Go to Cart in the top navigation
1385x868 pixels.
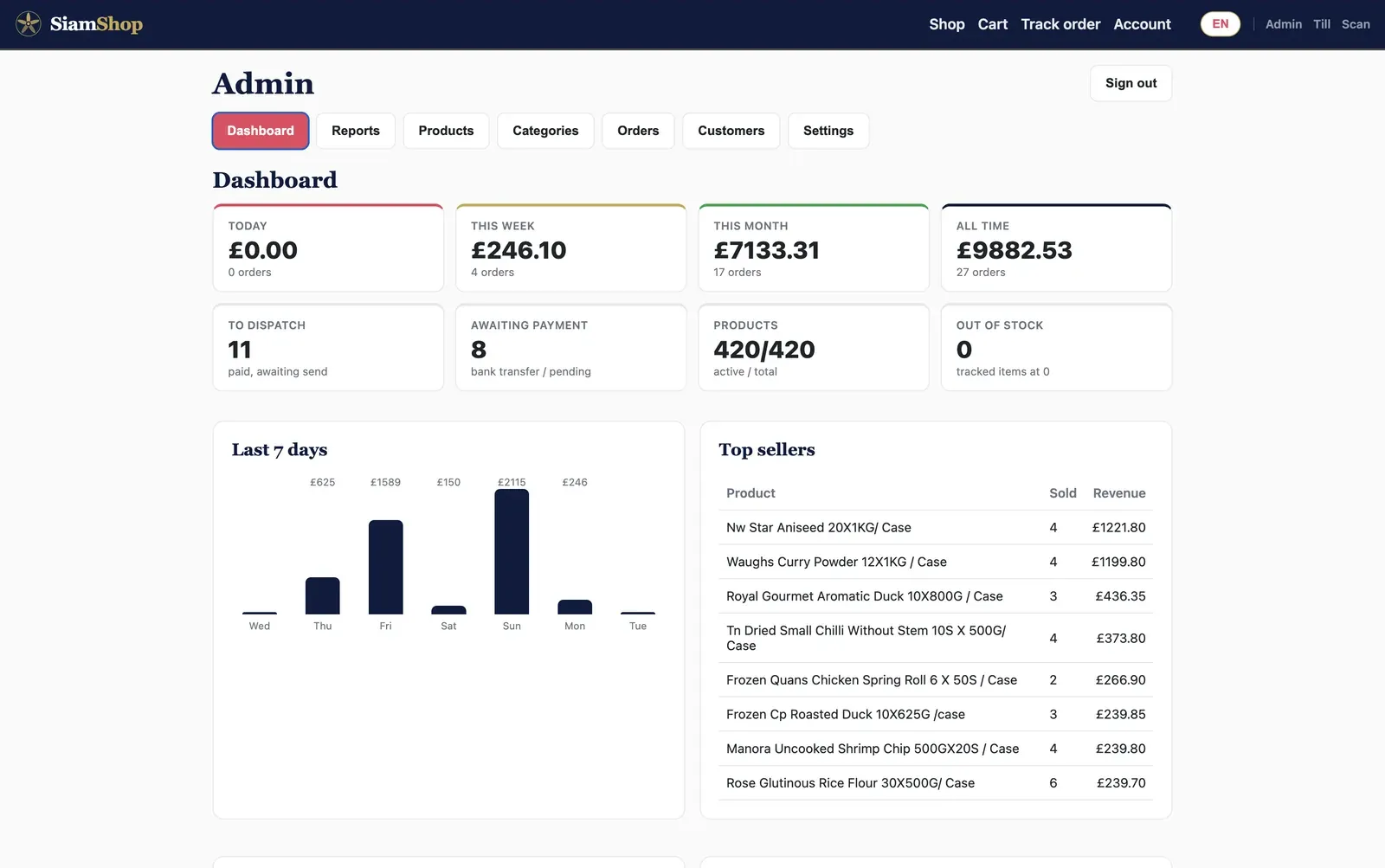(x=992, y=24)
